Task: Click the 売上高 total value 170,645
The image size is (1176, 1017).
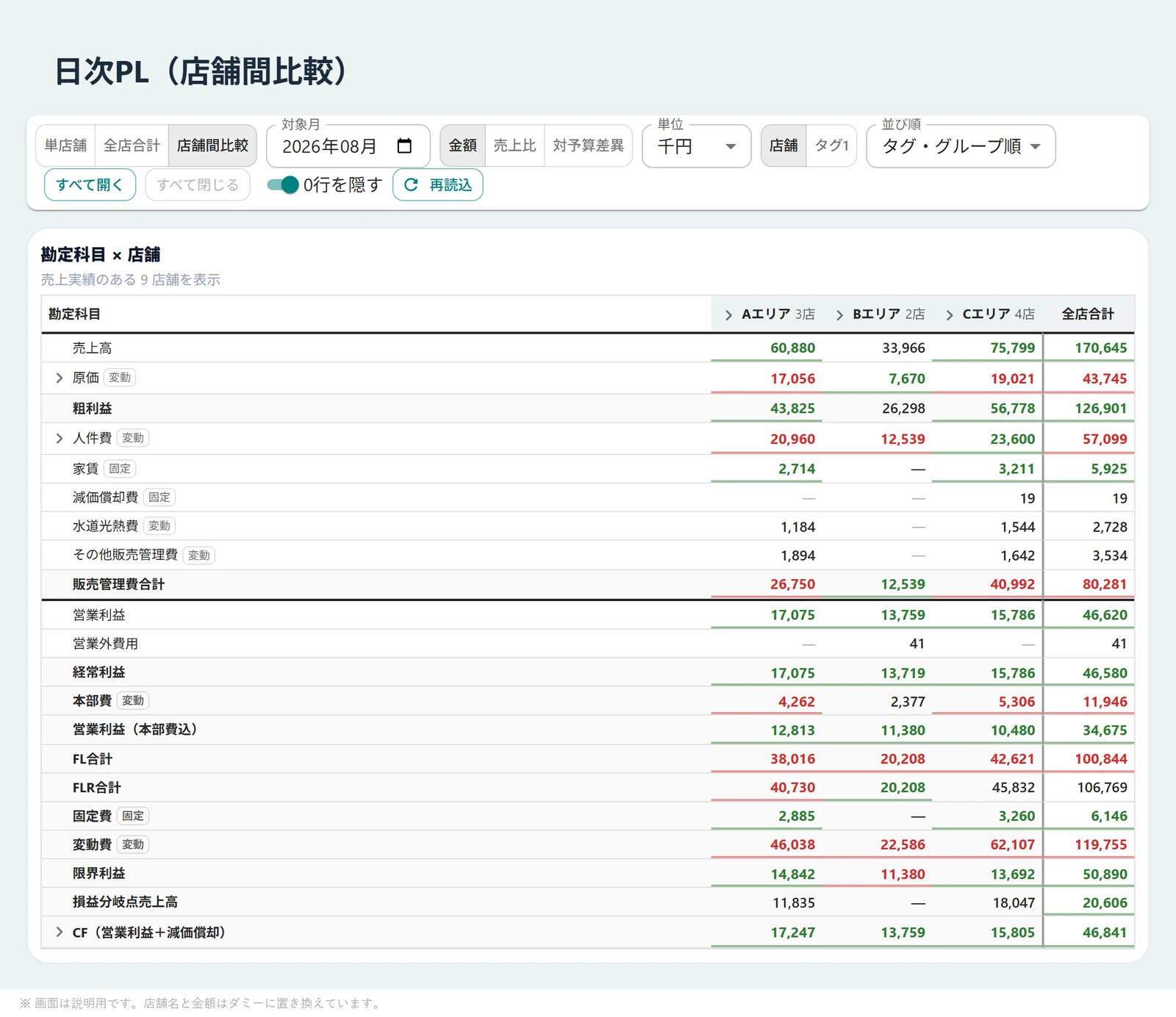Action: point(1100,348)
